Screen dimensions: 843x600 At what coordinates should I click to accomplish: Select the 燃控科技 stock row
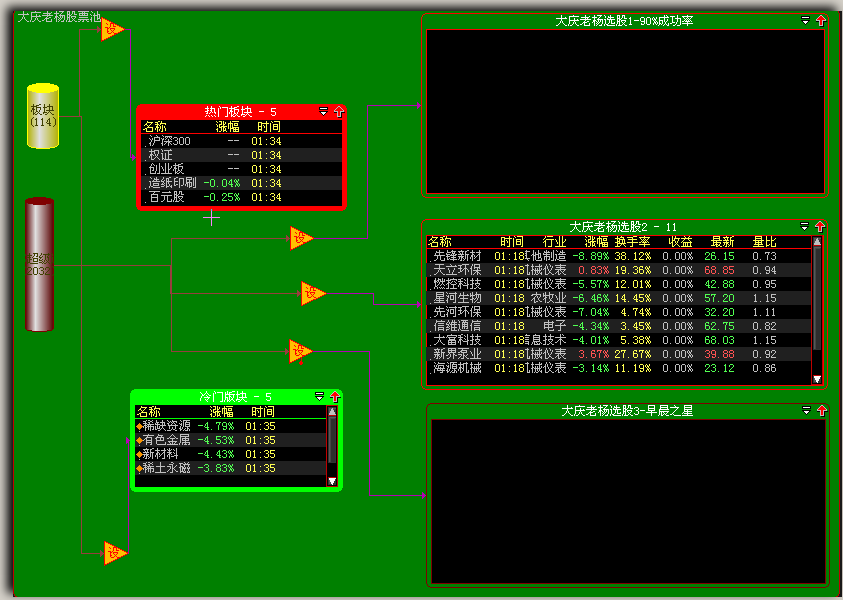click(619, 284)
